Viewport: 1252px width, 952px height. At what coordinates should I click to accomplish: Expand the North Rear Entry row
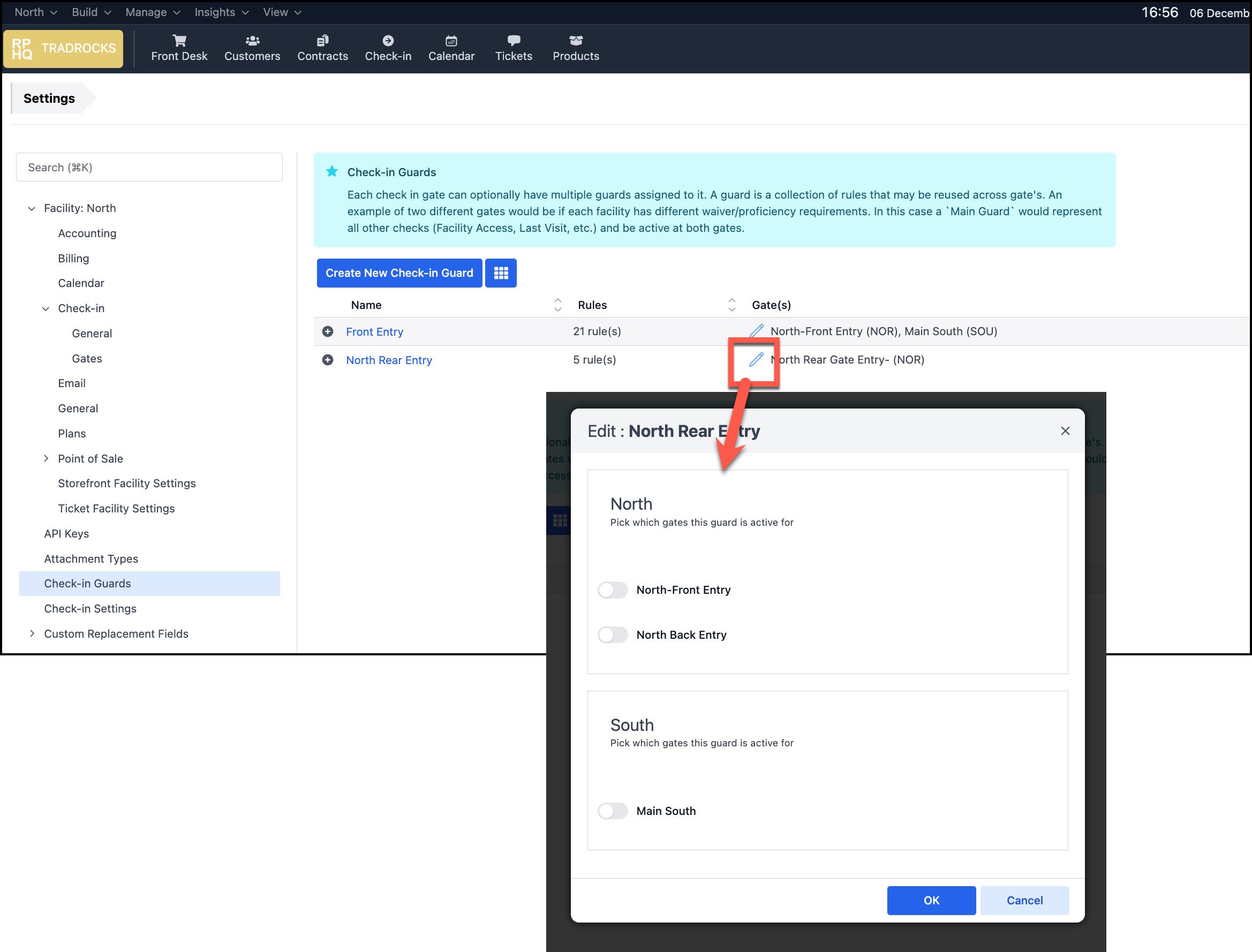(328, 360)
